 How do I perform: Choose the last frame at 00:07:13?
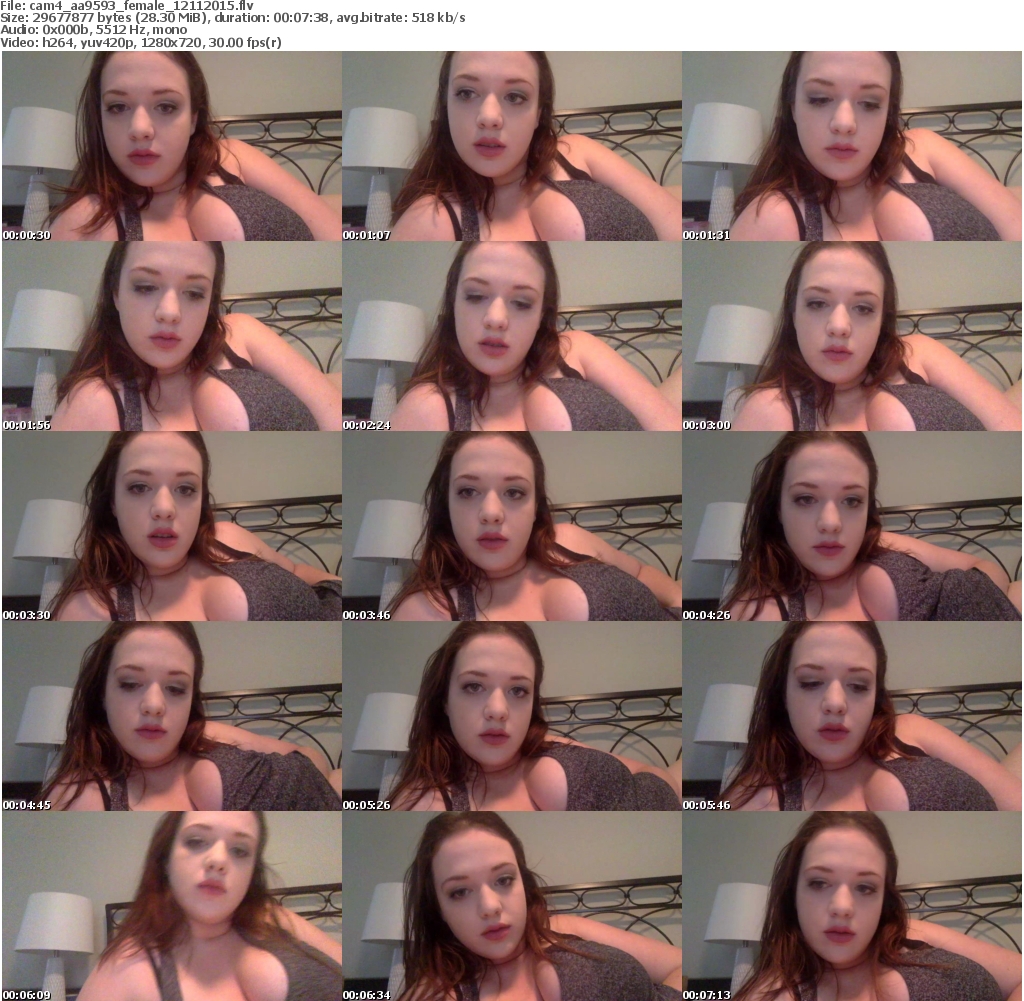click(x=852, y=906)
